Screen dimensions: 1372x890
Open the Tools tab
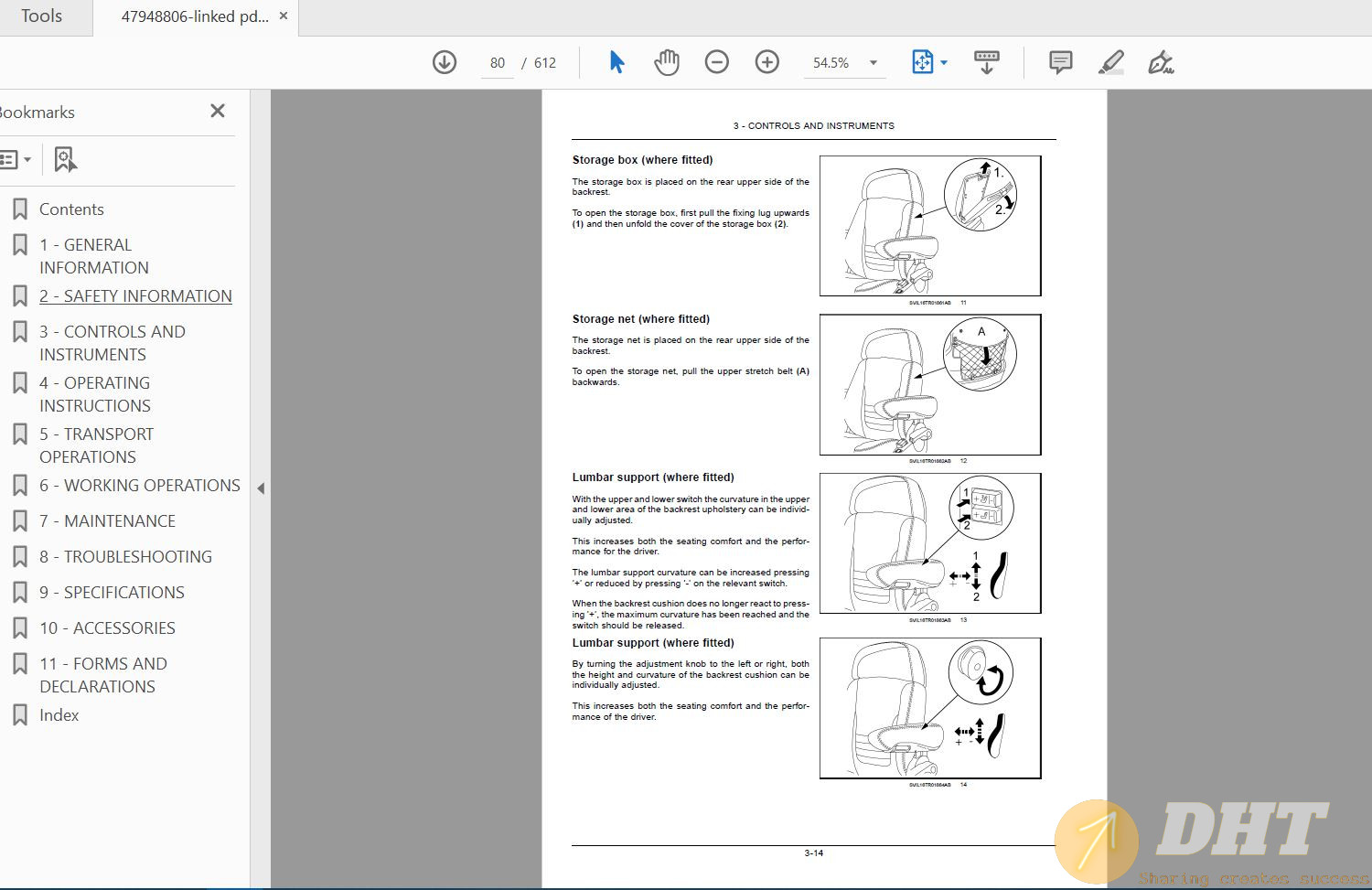click(x=42, y=16)
